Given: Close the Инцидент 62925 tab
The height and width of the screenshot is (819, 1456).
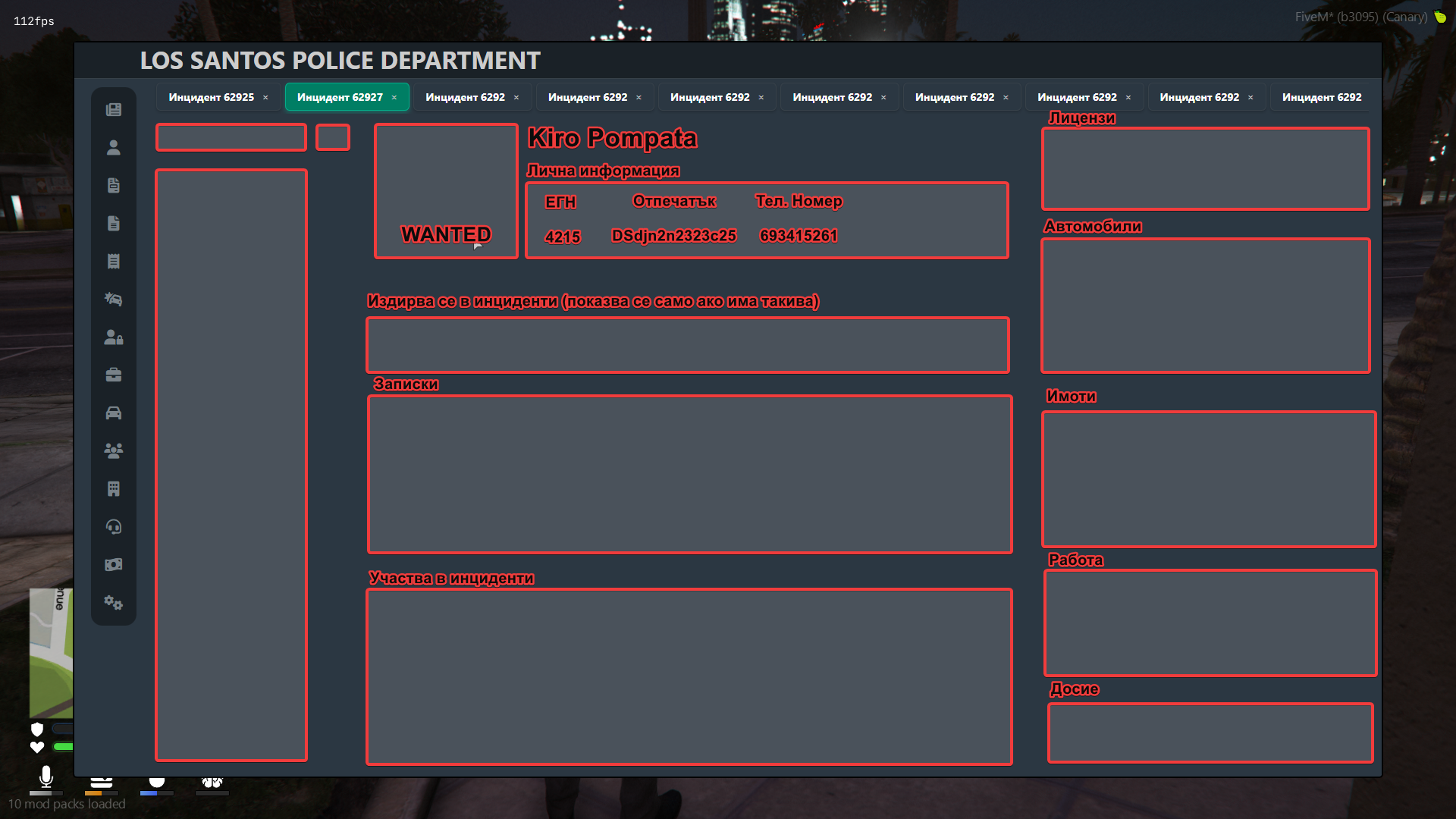Looking at the screenshot, I should [x=265, y=98].
